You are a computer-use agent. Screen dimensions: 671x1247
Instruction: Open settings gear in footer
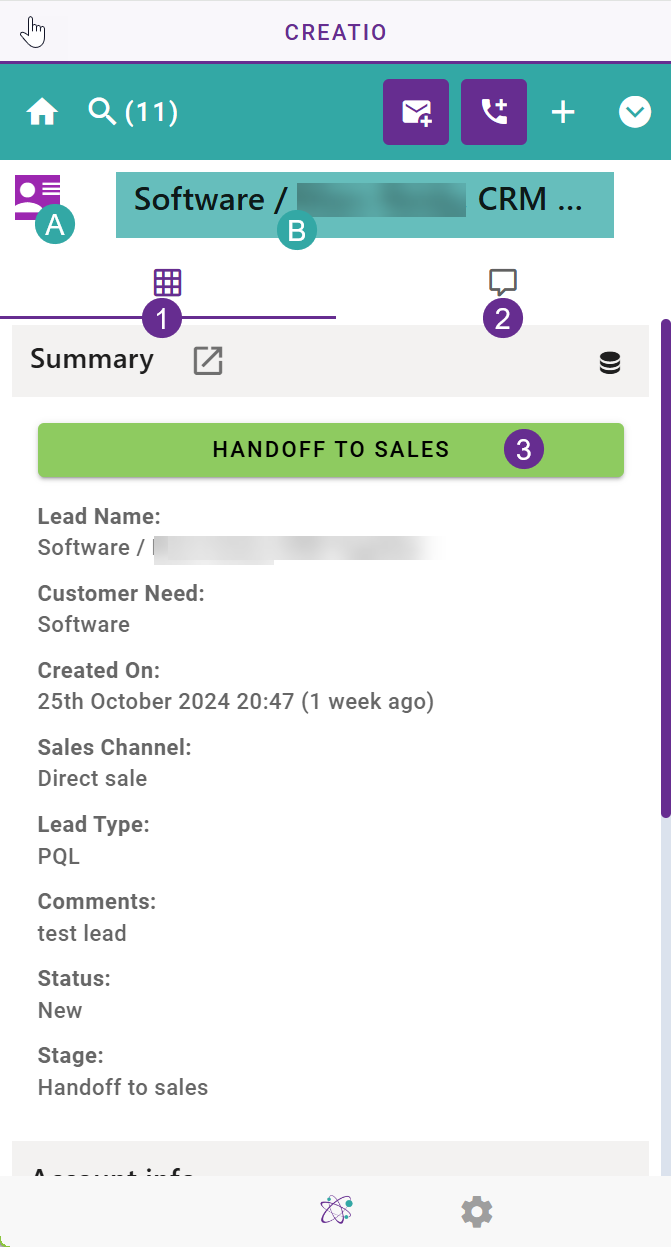(x=477, y=1212)
